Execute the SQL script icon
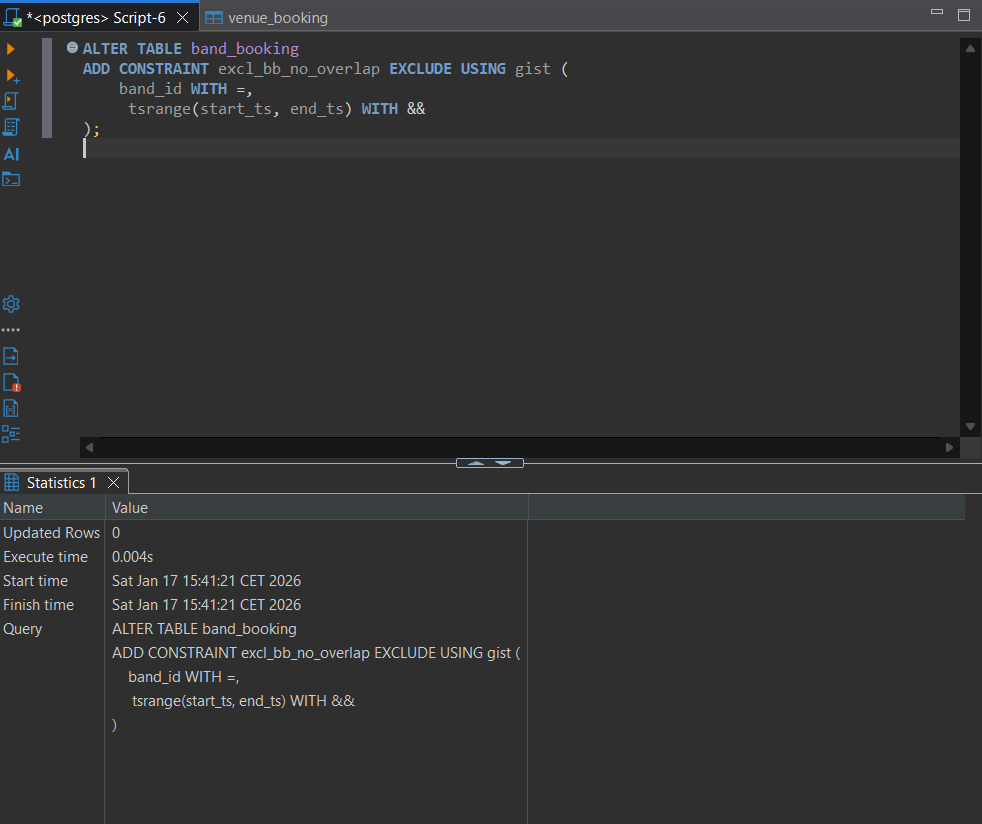Screen dimensions: 982x824 12,101
